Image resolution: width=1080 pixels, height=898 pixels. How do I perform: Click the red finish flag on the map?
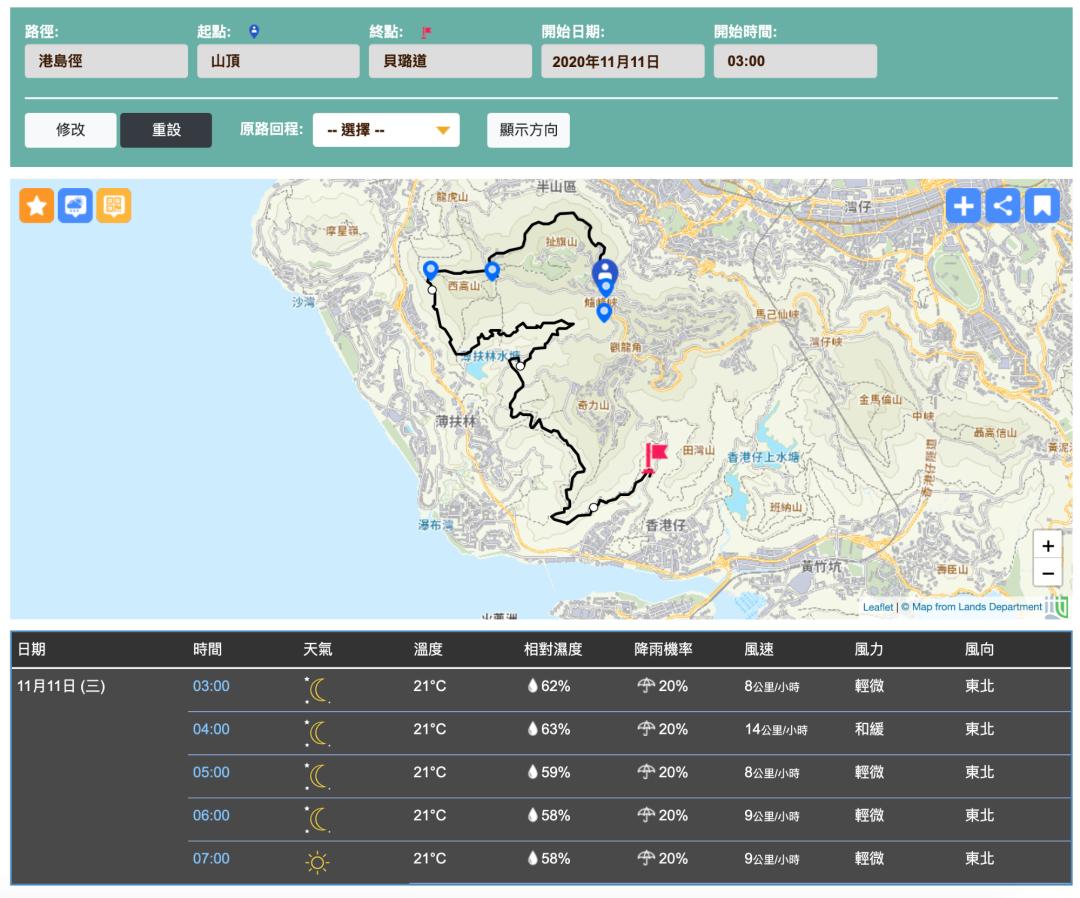coord(655,455)
